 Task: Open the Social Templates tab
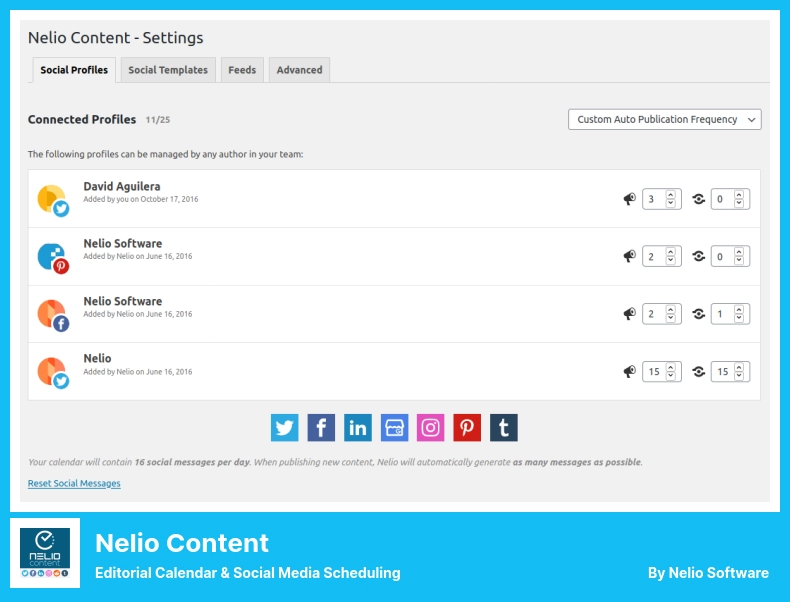point(168,70)
